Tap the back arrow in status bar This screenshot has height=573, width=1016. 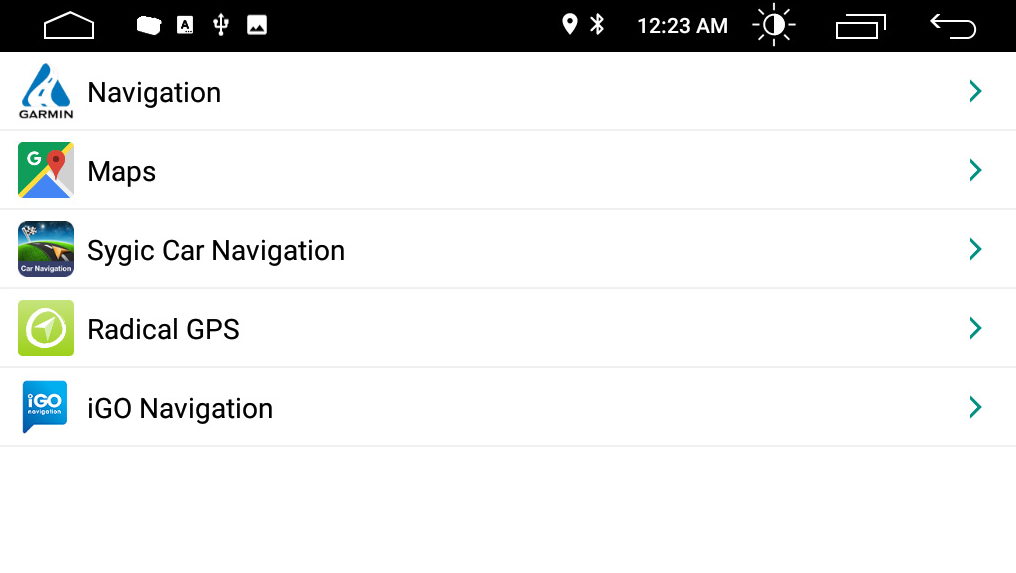[x=952, y=27]
